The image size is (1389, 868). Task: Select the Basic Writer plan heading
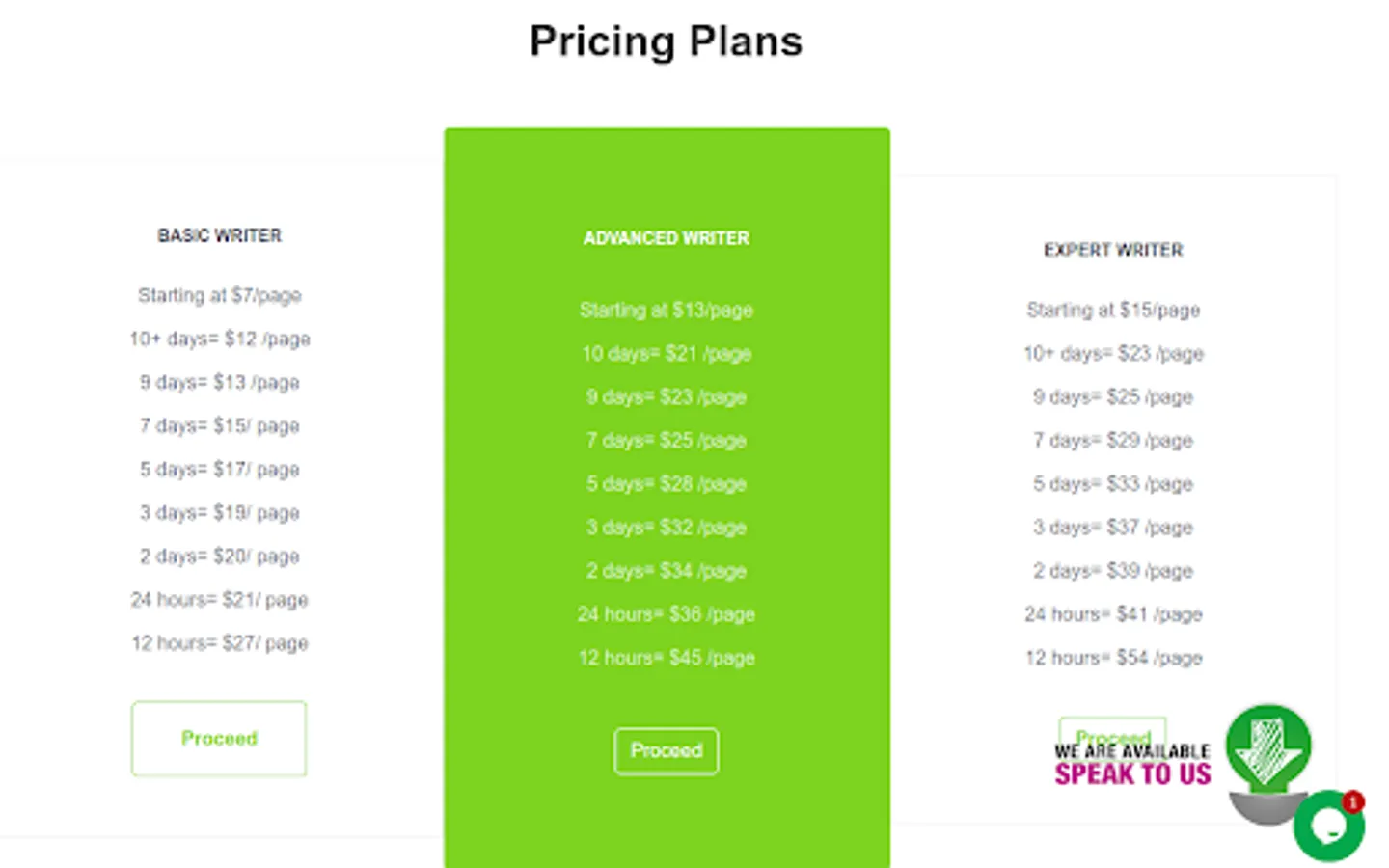click(220, 235)
